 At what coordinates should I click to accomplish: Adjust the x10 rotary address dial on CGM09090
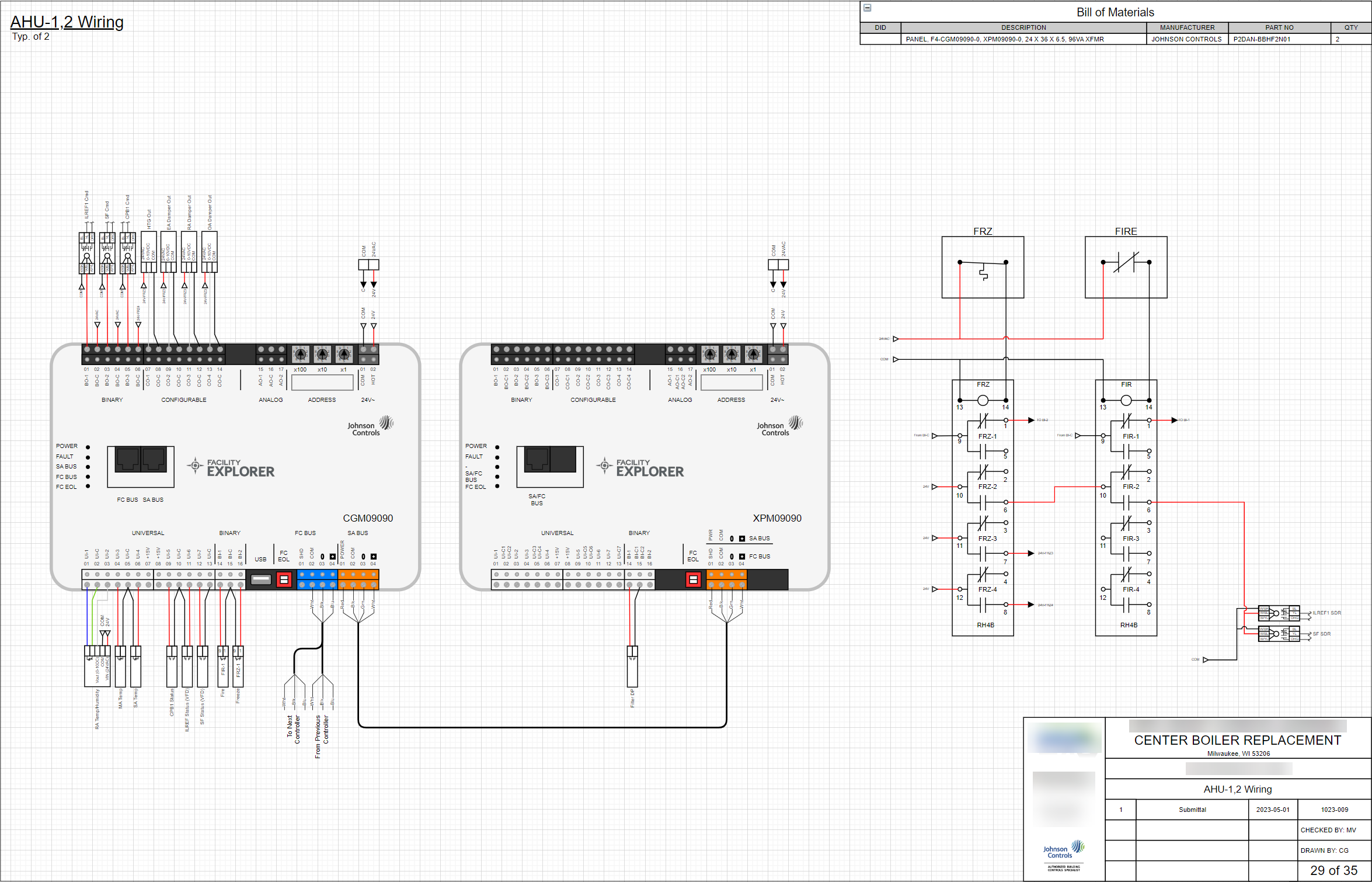[322, 355]
